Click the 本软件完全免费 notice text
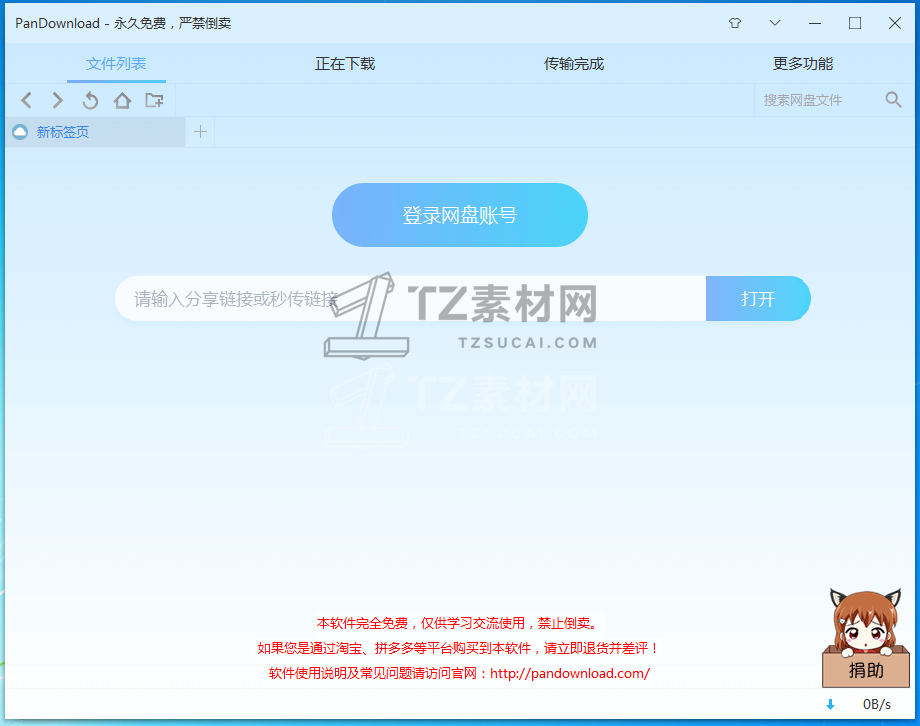The width and height of the screenshot is (920, 726). coord(459,623)
